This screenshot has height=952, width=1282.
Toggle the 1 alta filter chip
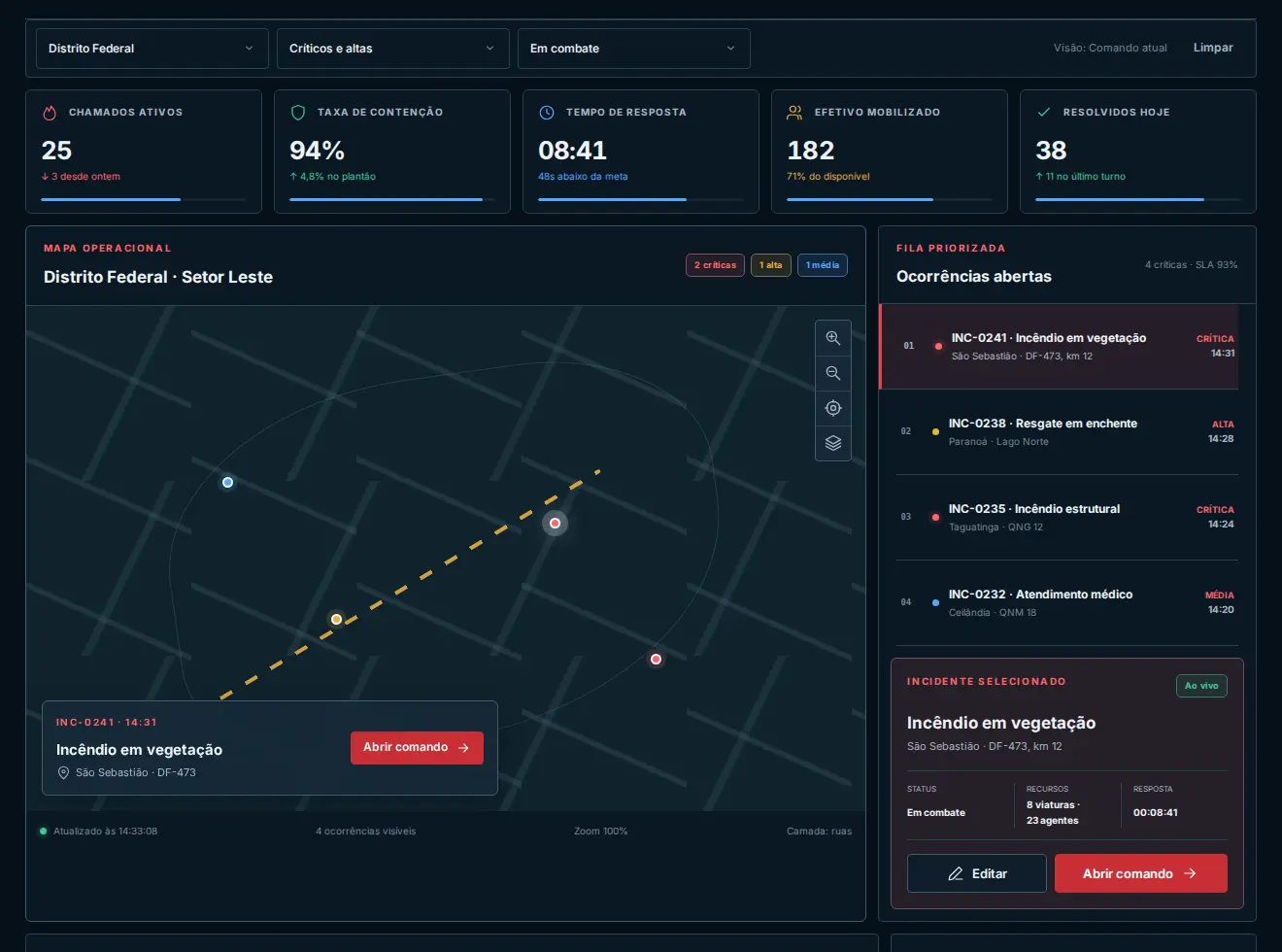771,265
